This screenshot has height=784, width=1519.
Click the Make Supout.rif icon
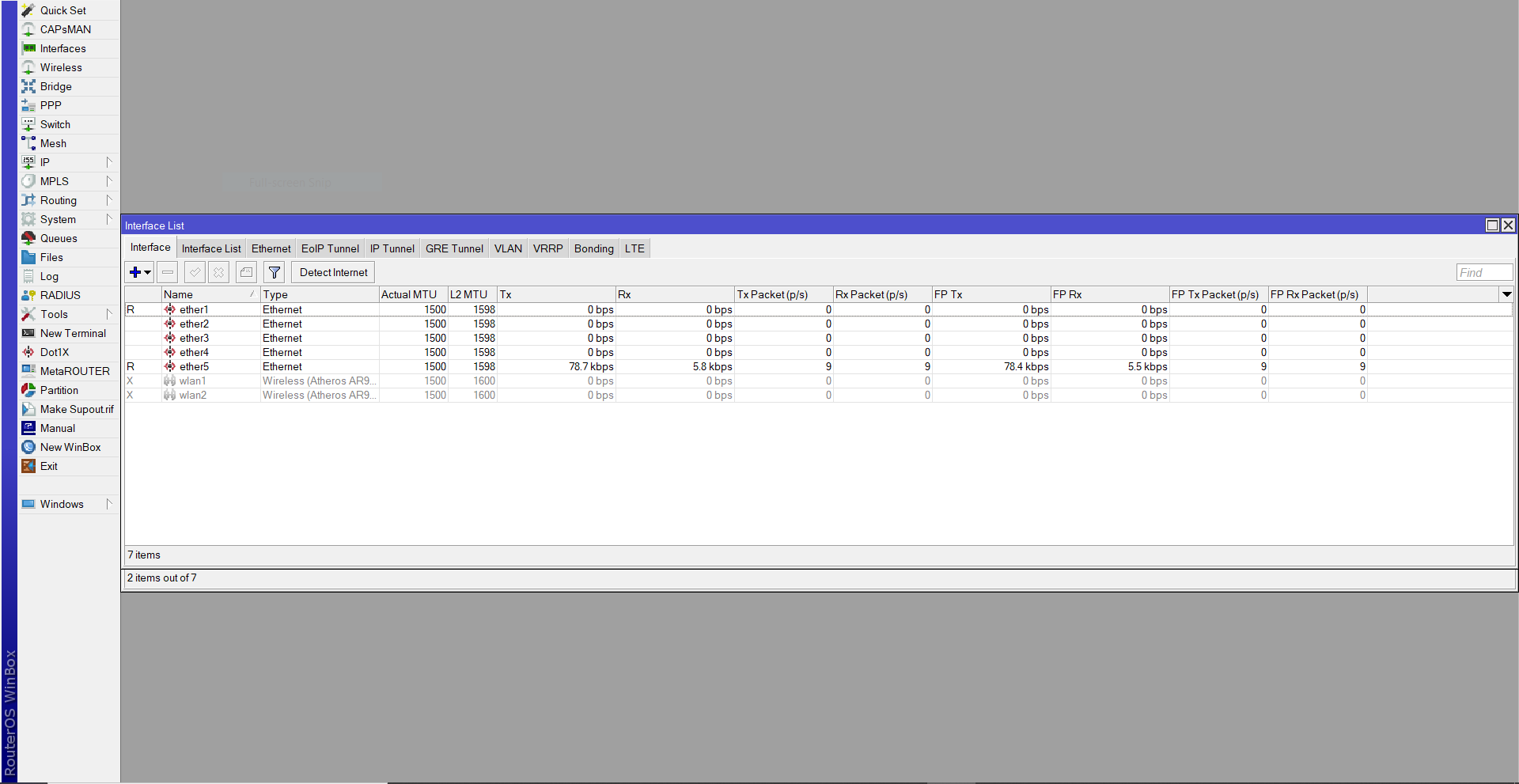pyautogui.click(x=28, y=409)
